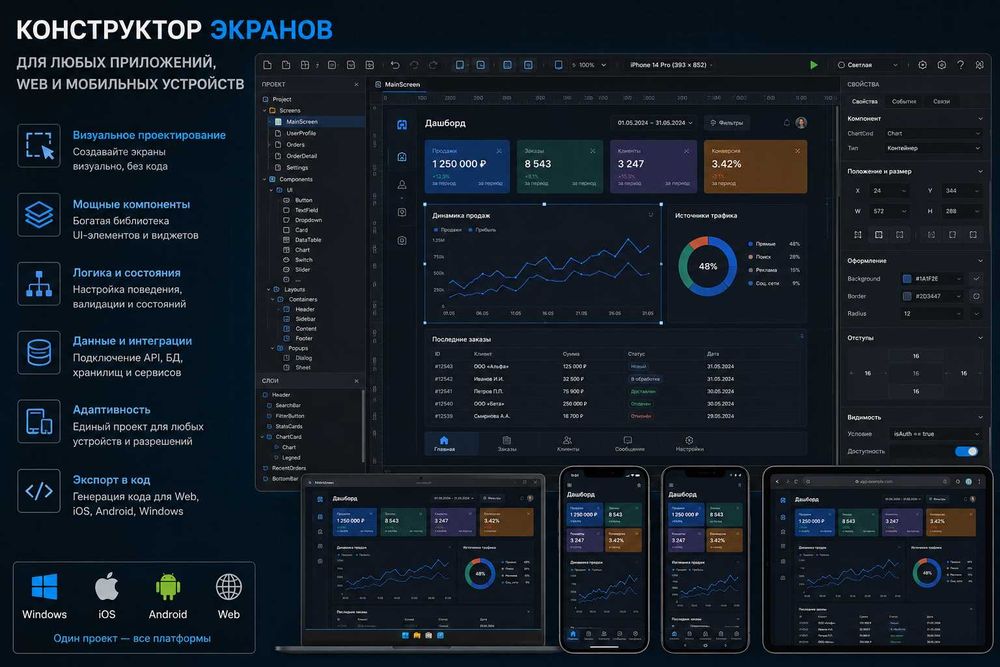Click the user avatar in Дашборд header

tap(801, 122)
